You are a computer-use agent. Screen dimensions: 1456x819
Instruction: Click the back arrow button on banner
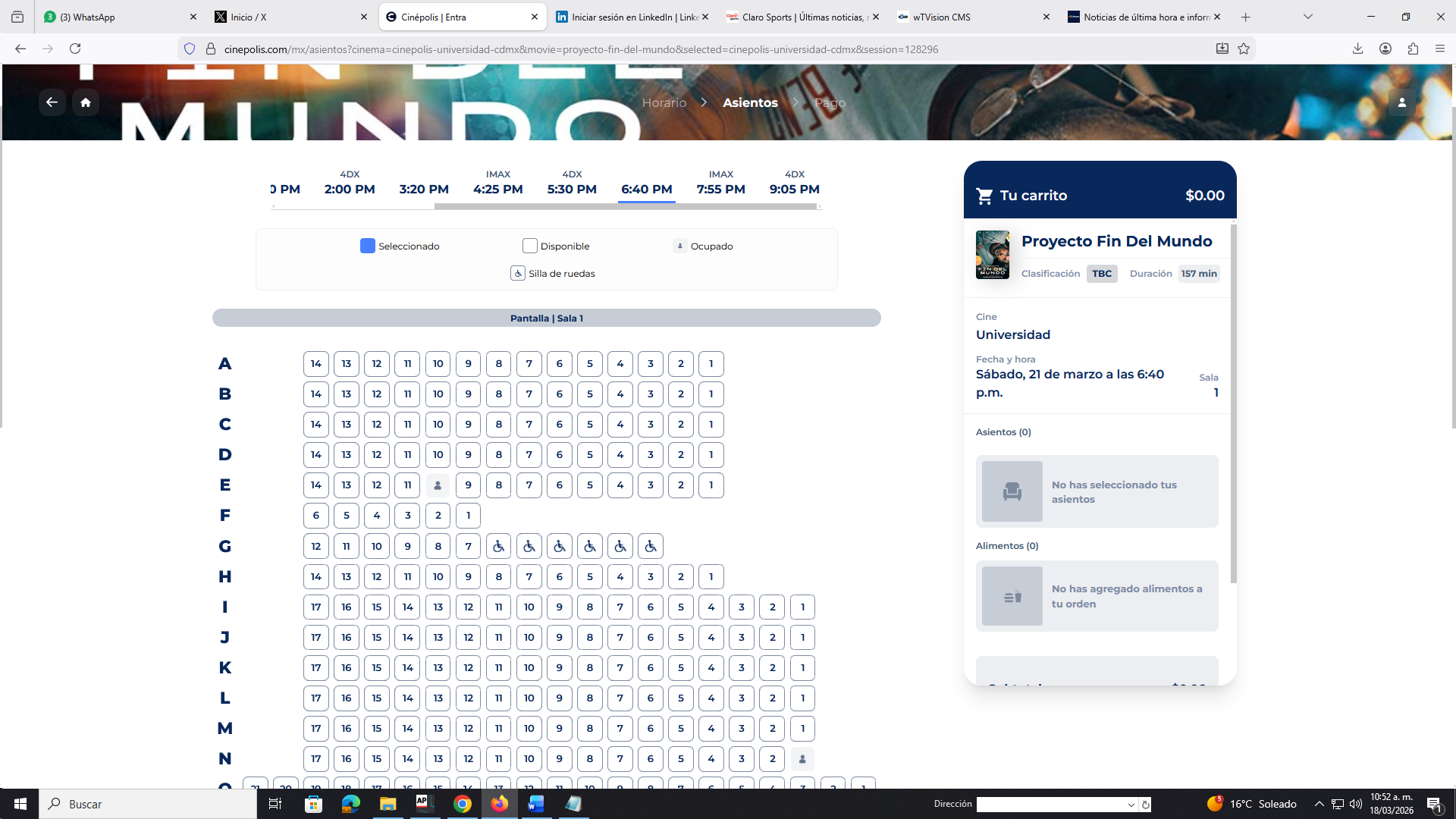[x=52, y=102]
